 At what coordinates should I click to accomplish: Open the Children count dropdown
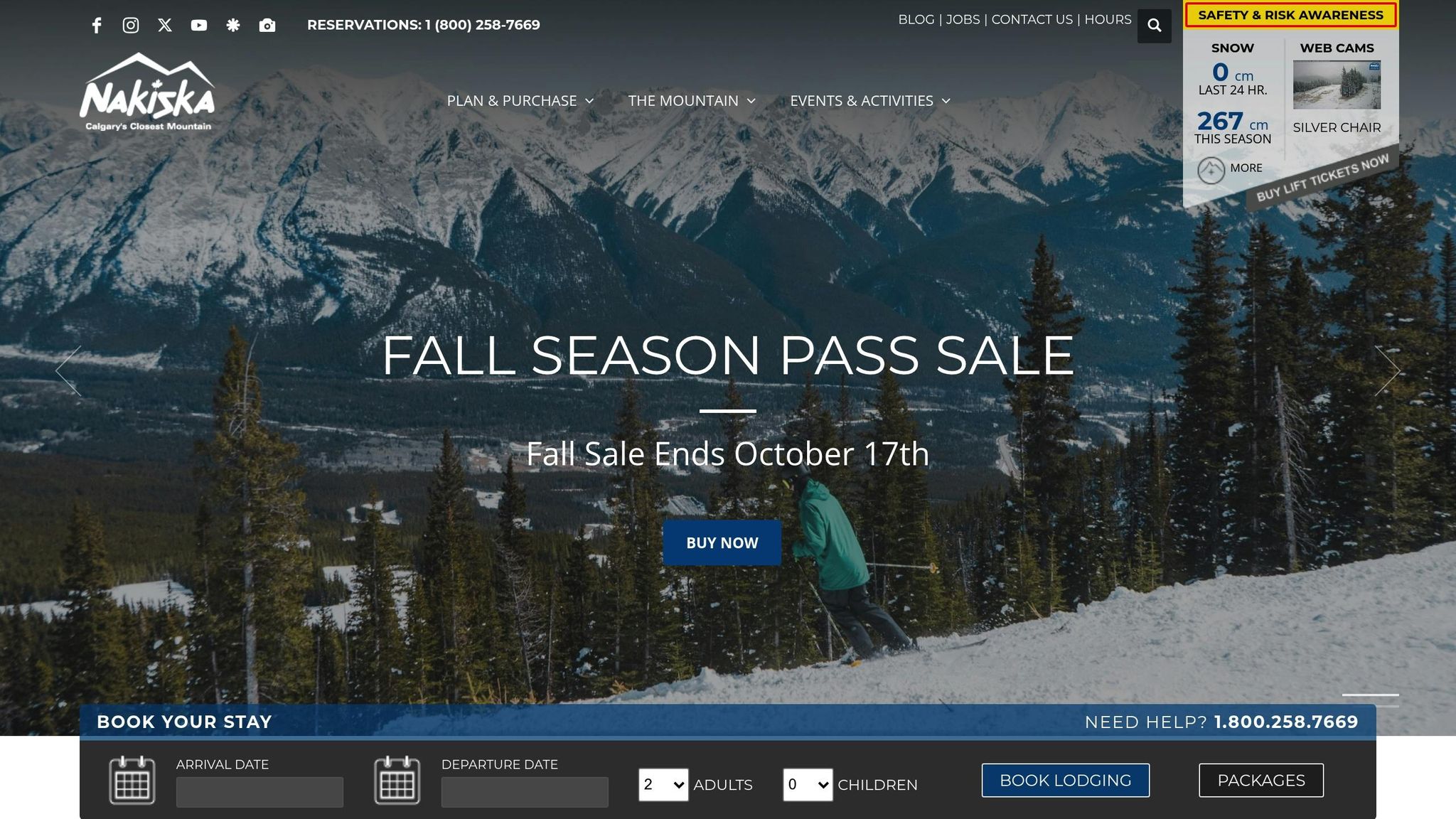[x=808, y=785]
